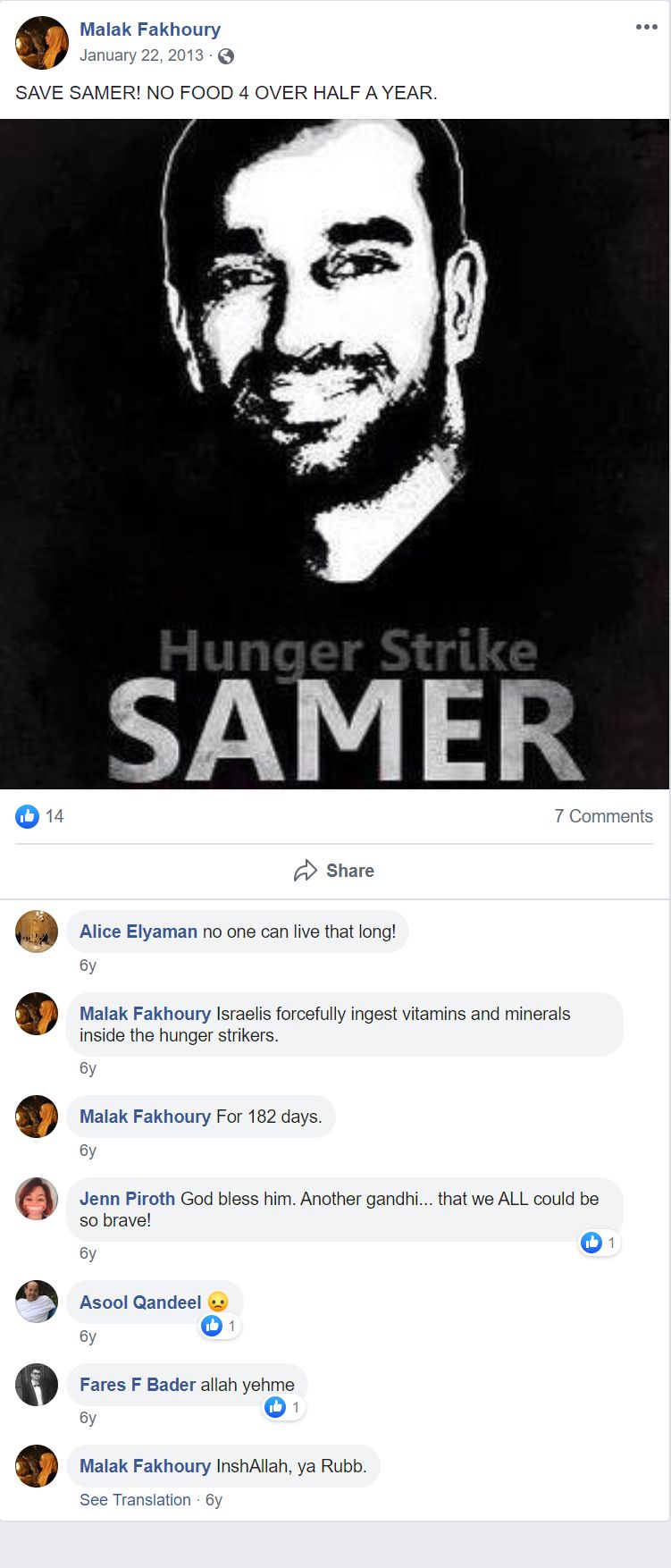Open Fares F Bader's avatar
This screenshot has height=1568, width=671.
(37, 1385)
